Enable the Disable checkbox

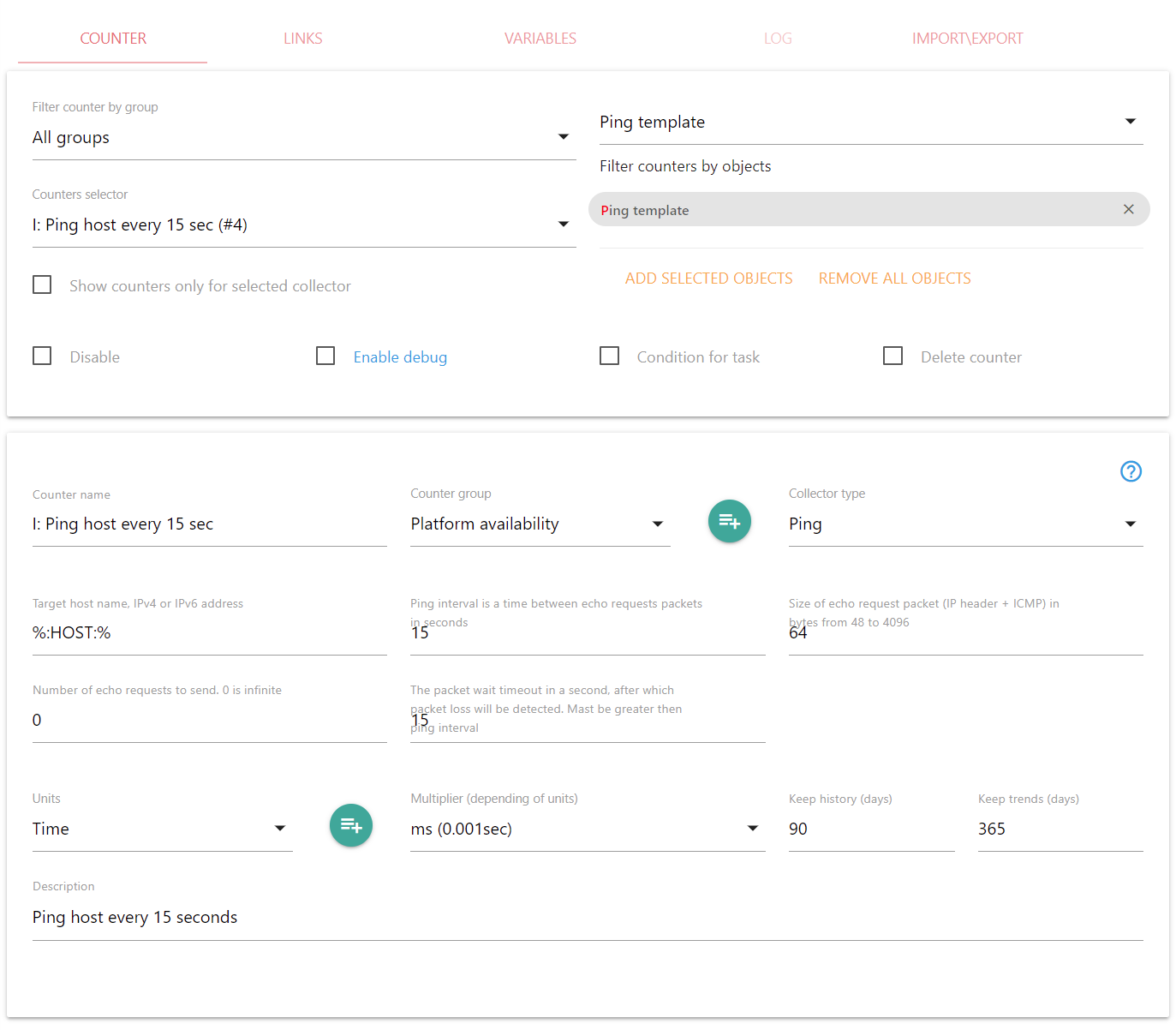(42, 356)
